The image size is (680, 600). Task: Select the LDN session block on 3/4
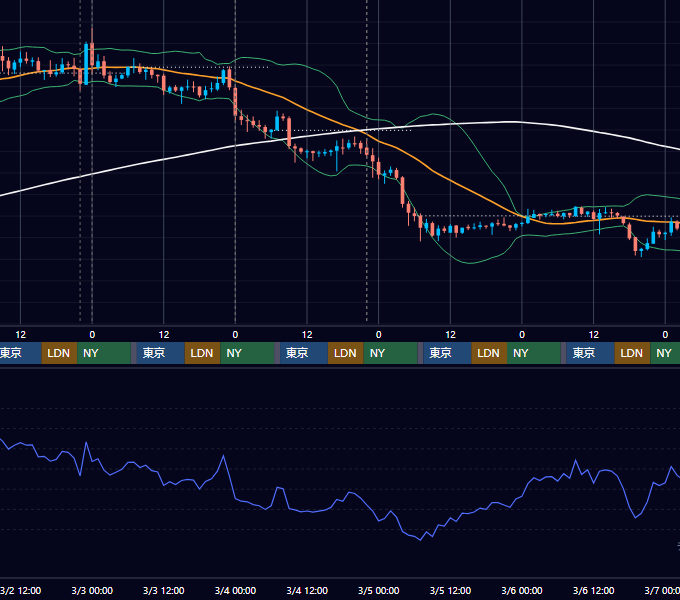[x=346, y=353]
